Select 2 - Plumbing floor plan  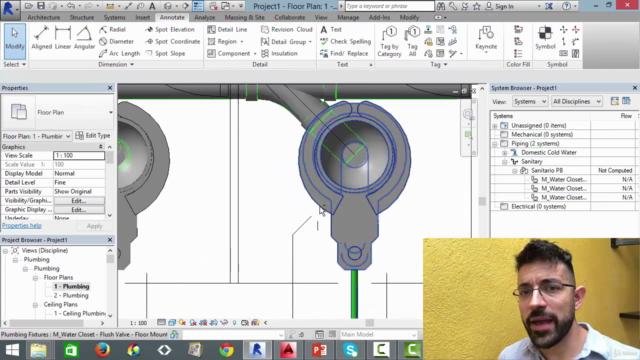click(x=71, y=296)
